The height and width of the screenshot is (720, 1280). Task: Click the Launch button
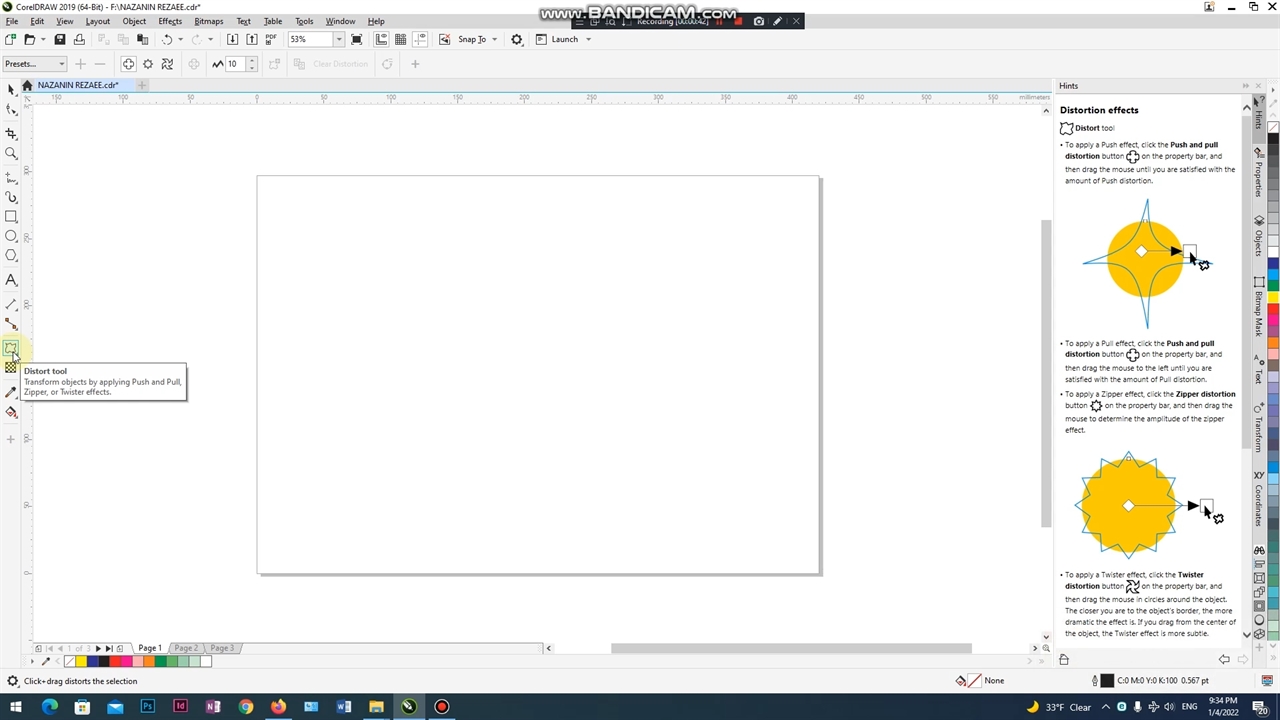(x=564, y=39)
